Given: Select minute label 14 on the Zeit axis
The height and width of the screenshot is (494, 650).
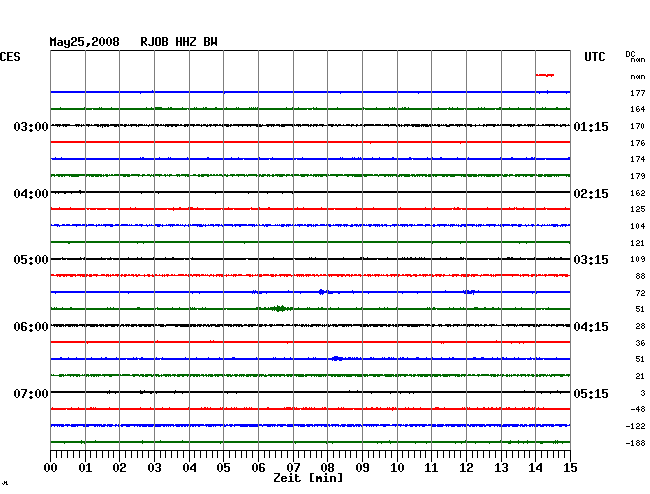Looking at the screenshot, I should click(535, 468).
